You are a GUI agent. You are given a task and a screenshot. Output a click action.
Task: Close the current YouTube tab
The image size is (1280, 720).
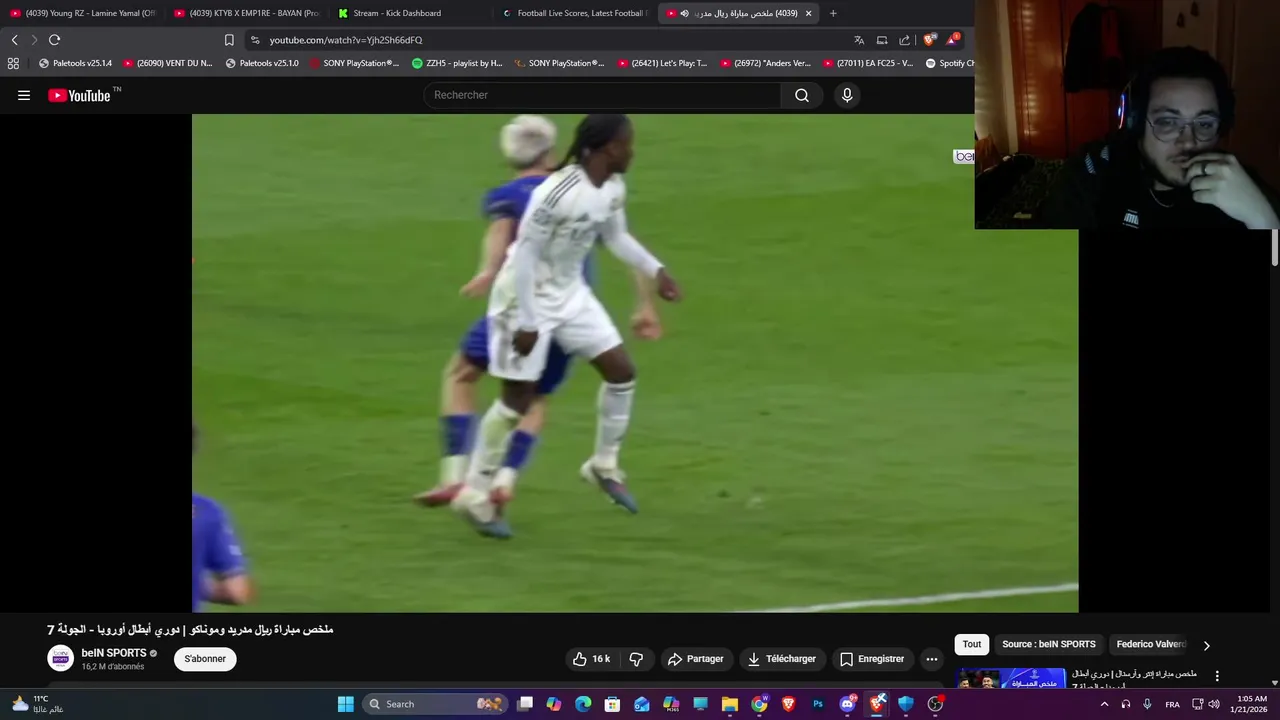[x=808, y=13]
